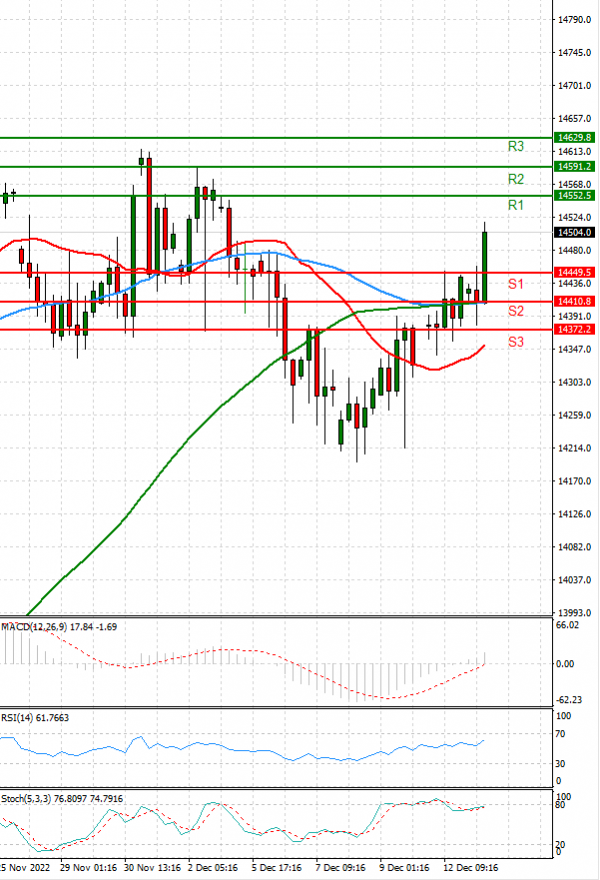Select the 14591.2 green price tag

(x=574, y=167)
